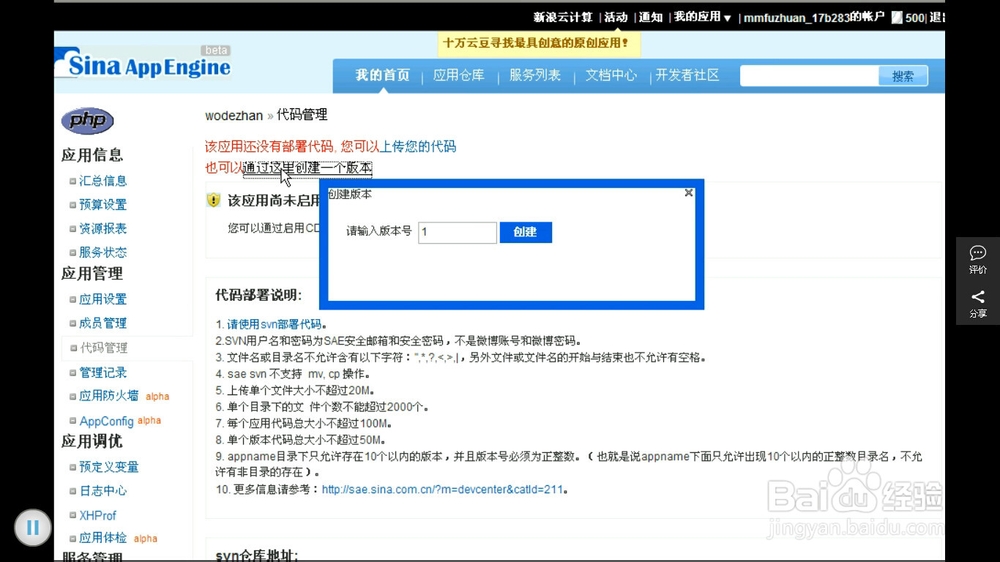The height and width of the screenshot is (562, 1000).
Task: Open 成员管理 in sidebar
Action: coord(103,323)
